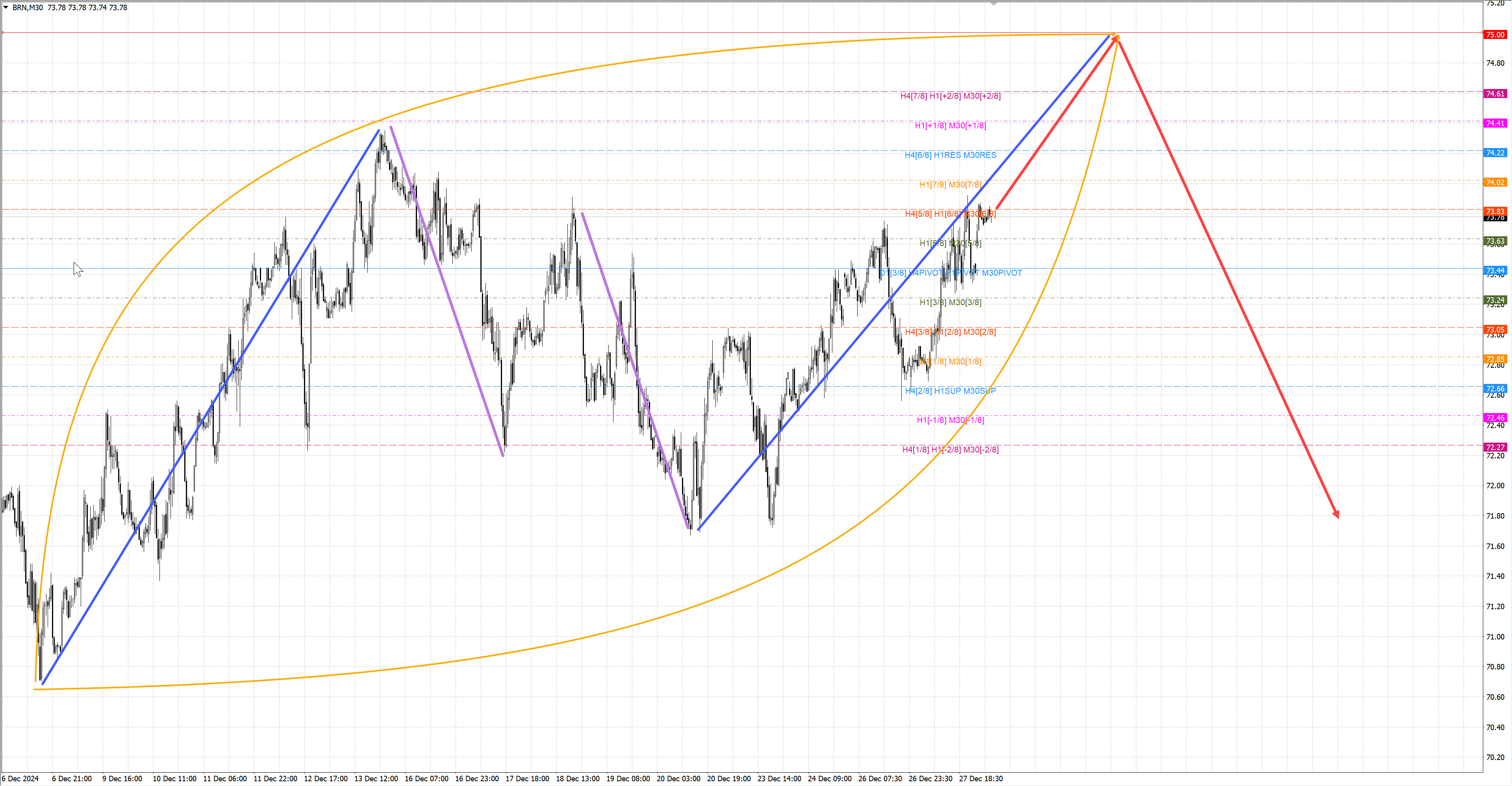Click the 27 Dec 18:30 time axis label
The height and width of the screenshot is (786, 1512).
tap(981, 779)
